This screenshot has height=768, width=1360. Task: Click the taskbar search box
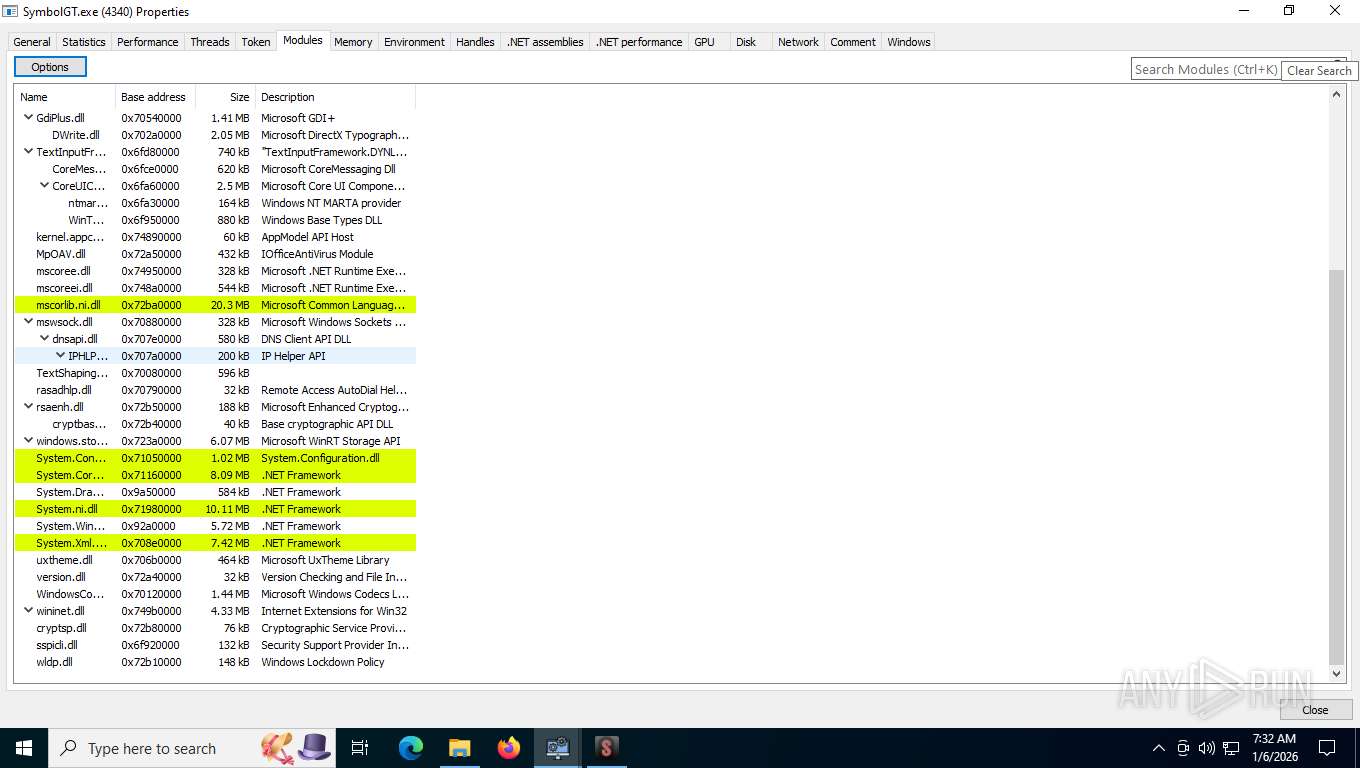coord(192,748)
